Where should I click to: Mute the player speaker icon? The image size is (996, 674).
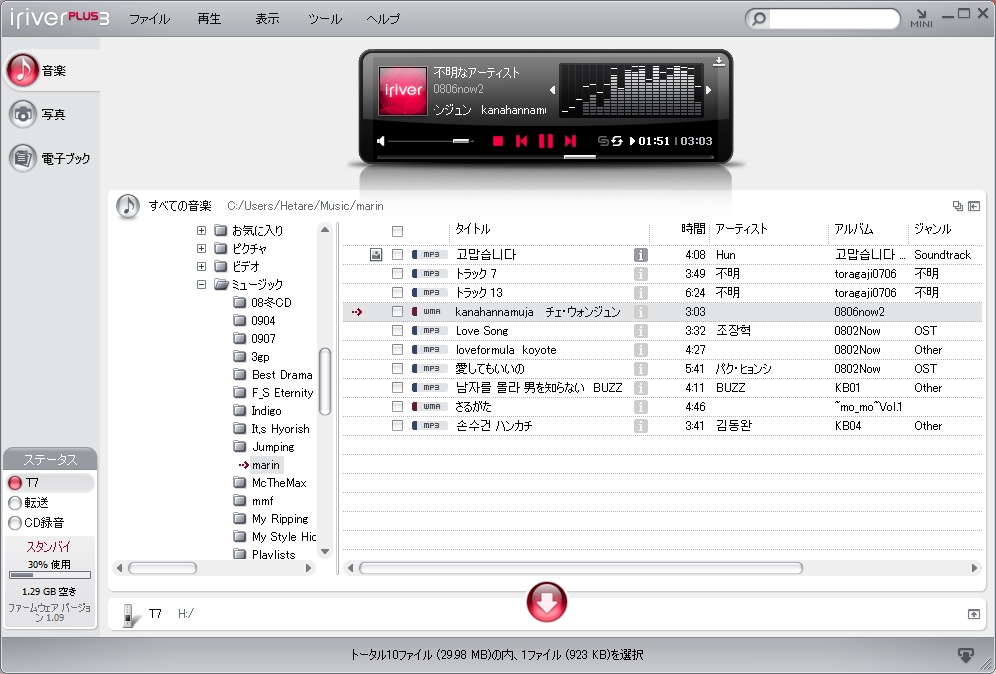click(x=380, y=141)
